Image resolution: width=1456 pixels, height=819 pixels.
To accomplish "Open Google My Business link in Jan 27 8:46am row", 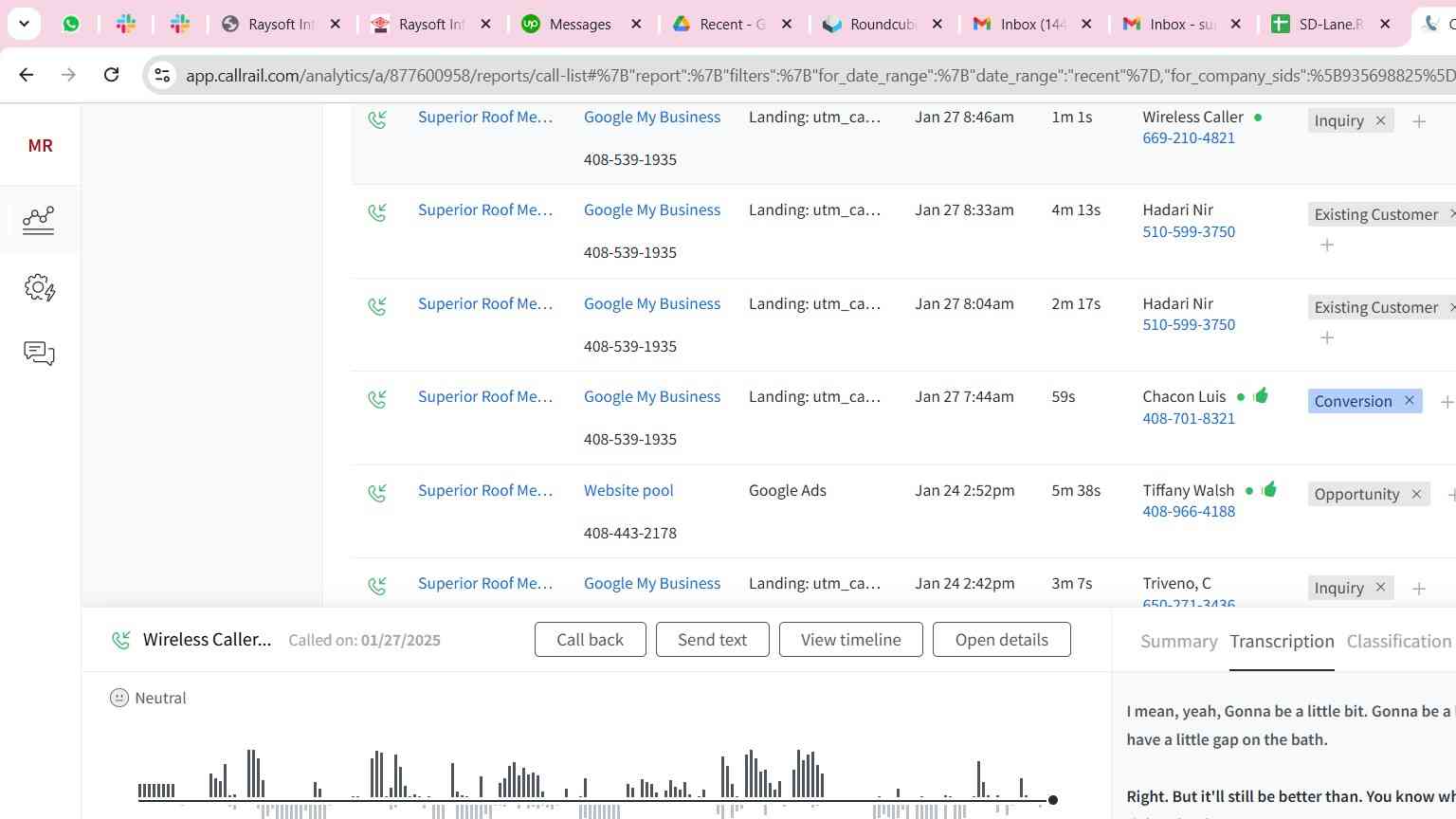I will 652,117.
